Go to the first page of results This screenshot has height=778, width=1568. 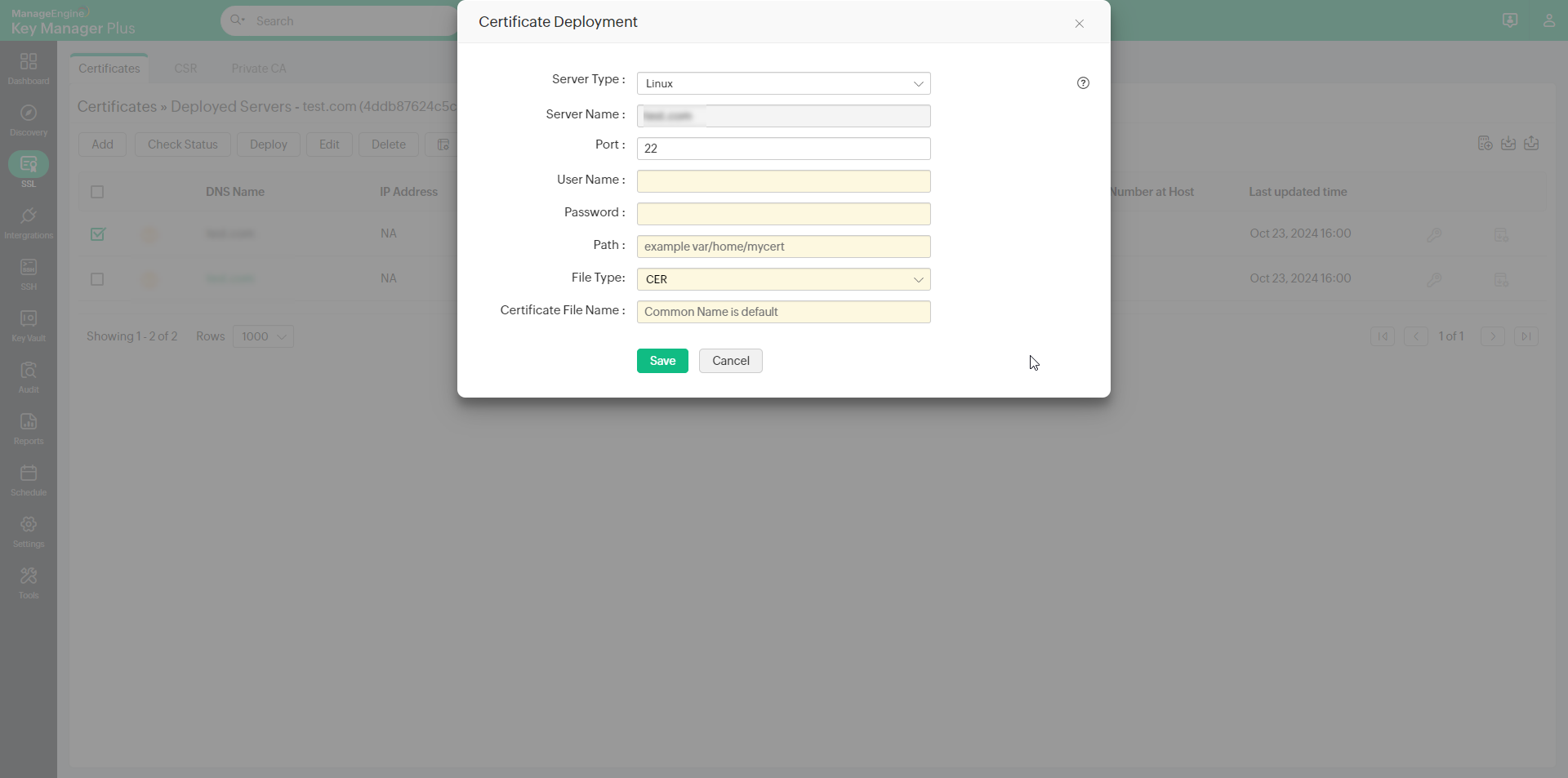click(x=1383, y=336)
